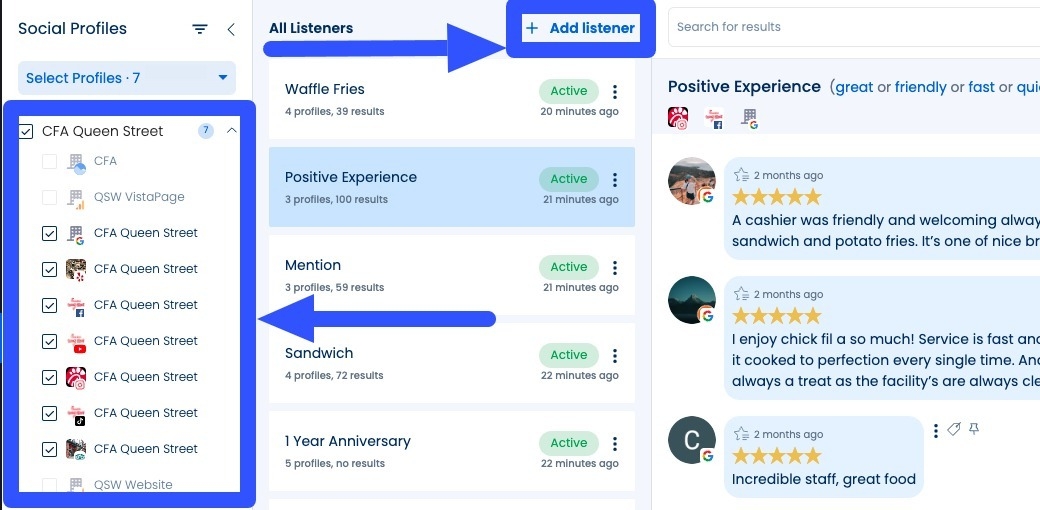The image size is (1040, 510).
Task: Open the Sandwich listener's three-dot menu
Action: click(614, 356)
